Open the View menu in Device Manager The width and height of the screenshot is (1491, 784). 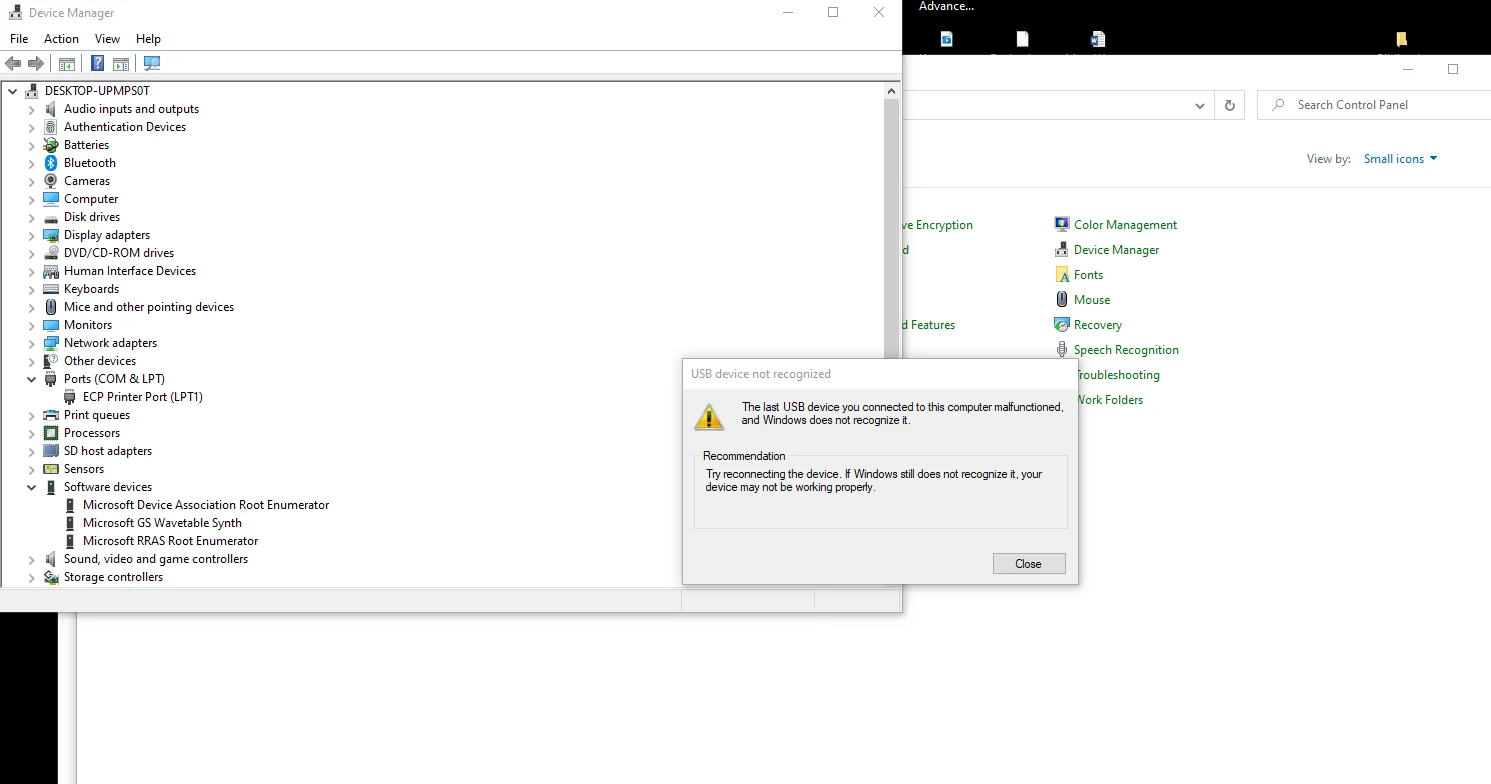pyautogui.click(x=107, y=39)
